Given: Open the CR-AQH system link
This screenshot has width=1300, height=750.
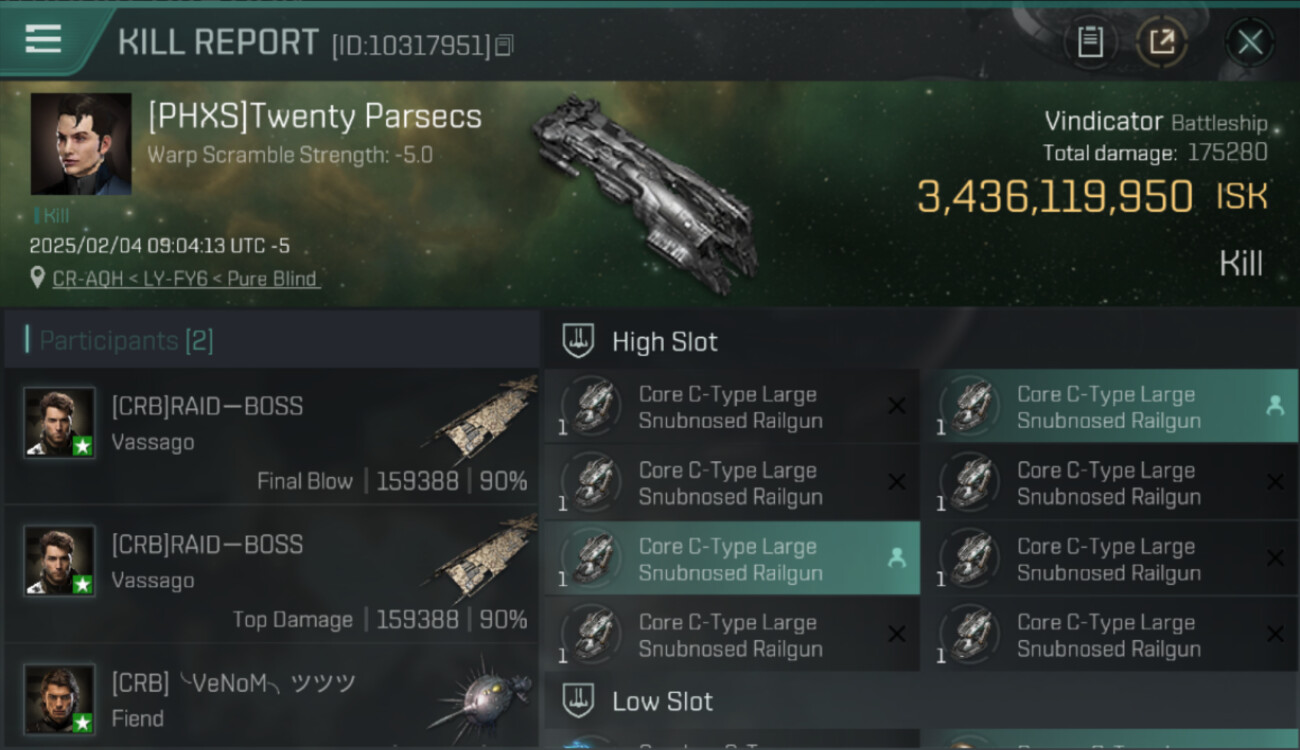Looking at the screenshot, I should pos(88,279).
